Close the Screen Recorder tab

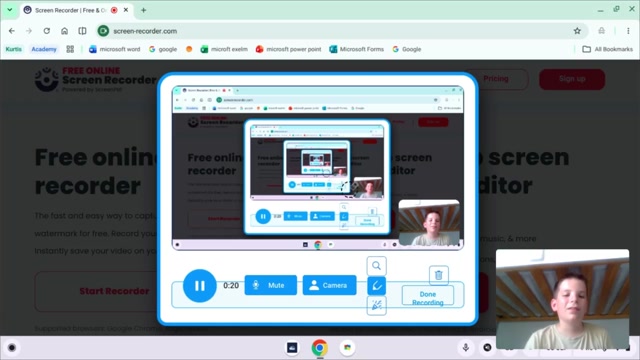[126, 10]
